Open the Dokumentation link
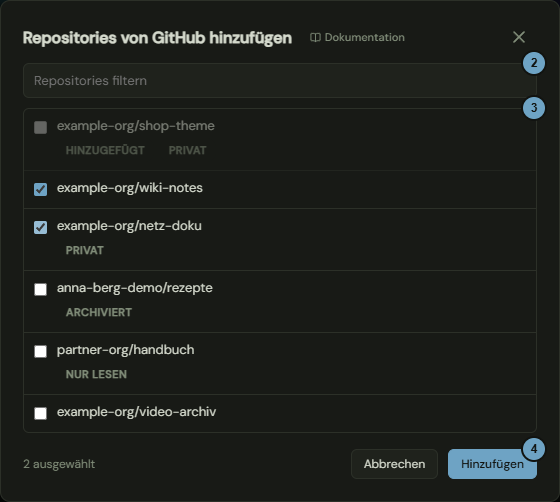The width and height of the screenshot is (560, 502). 357,37
